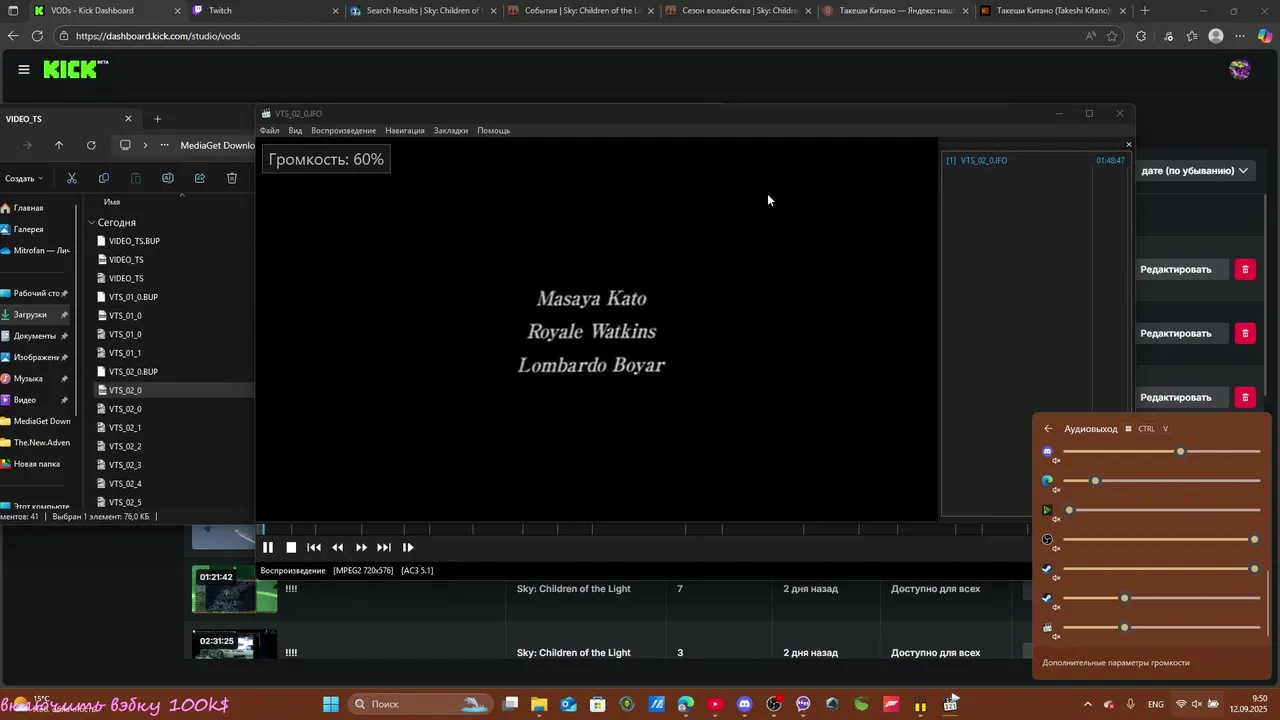Add this page to browser favorites
This screenshot has height=720, width=1280.
point(1112,36)
